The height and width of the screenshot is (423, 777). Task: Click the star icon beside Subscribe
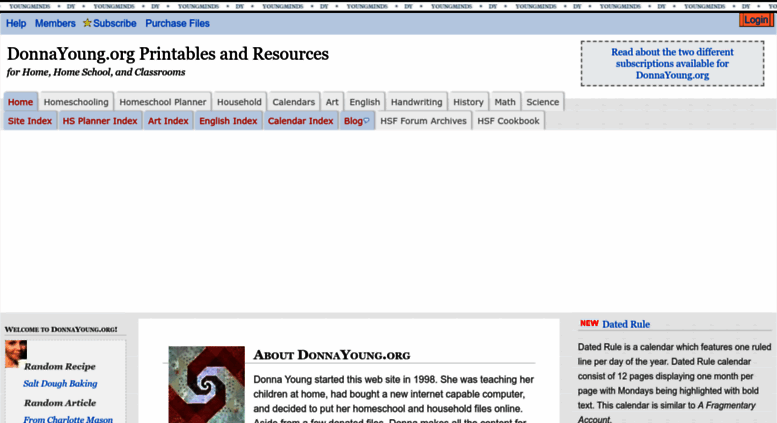87,23
